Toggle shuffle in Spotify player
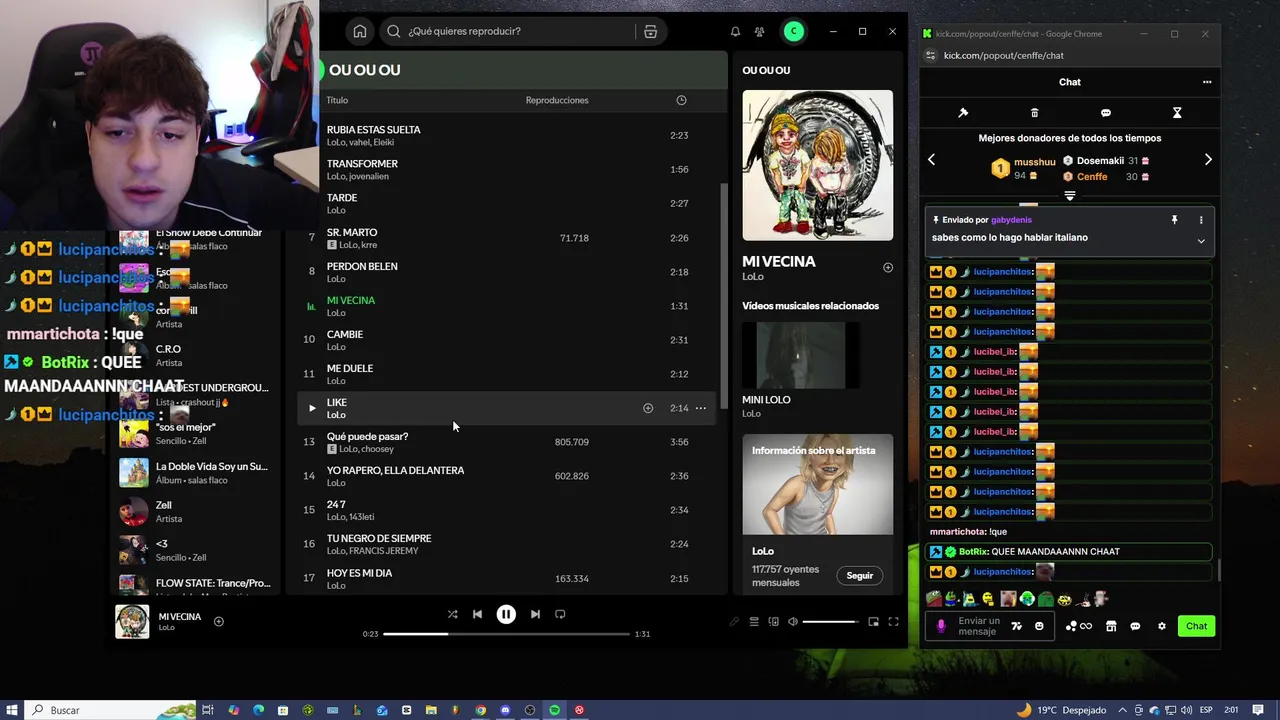The width and height of the screenshot is (1280, 720). coord(452,614)
